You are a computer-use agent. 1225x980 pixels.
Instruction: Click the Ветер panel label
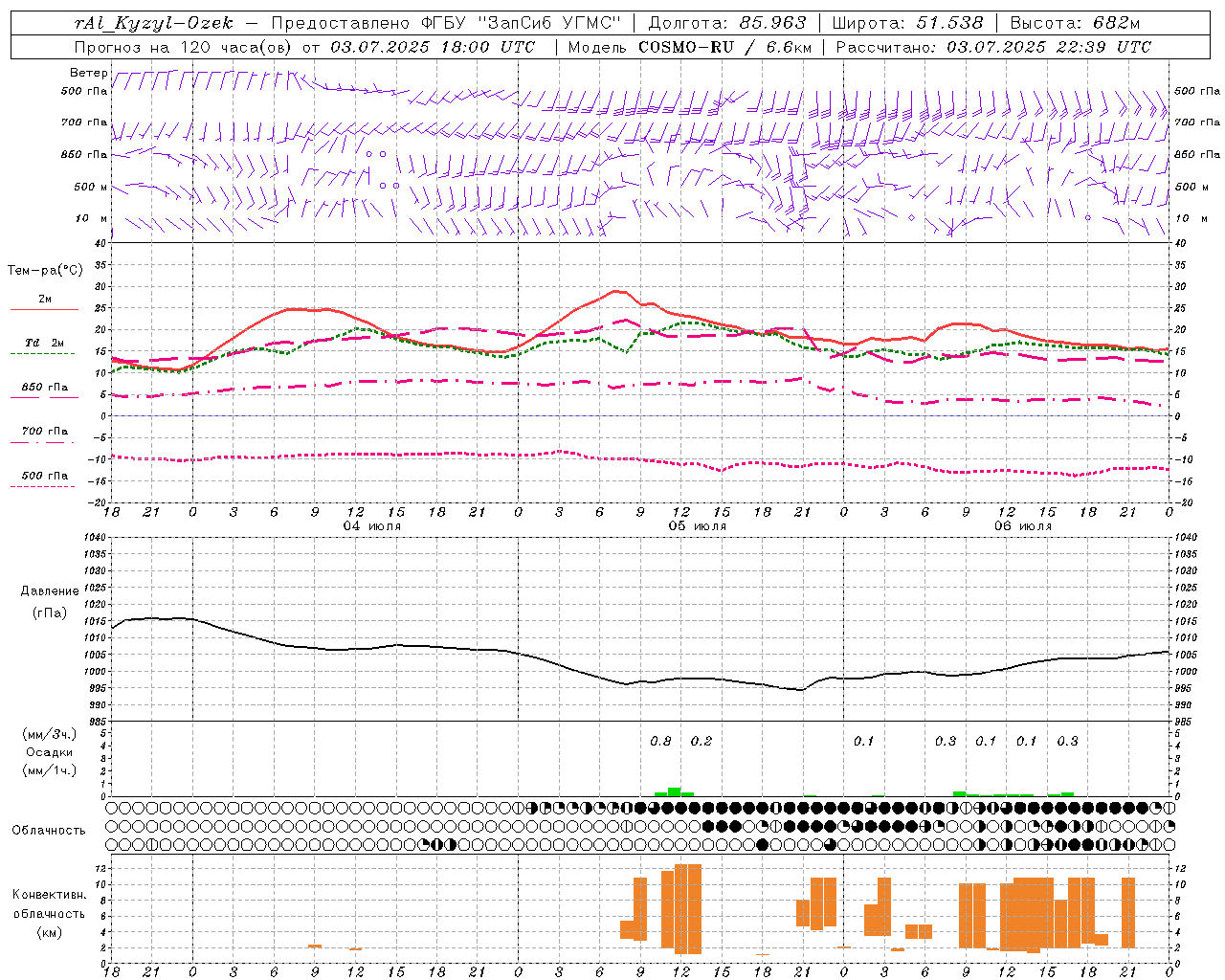click(x=88, y=73)
